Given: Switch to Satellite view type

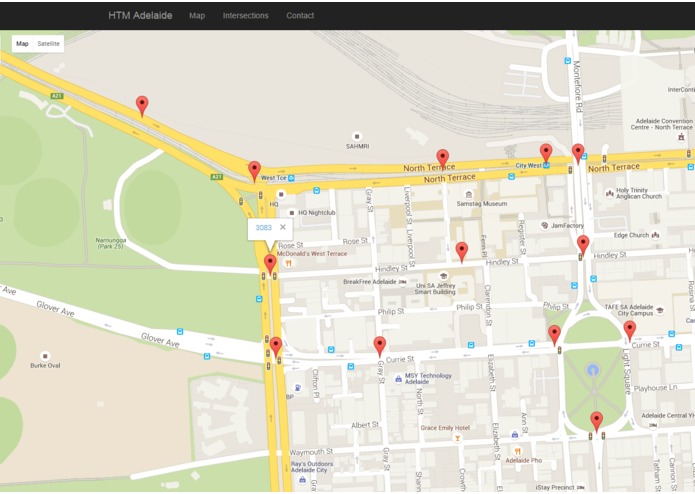Looking at the screenshot, I should 48,43.
